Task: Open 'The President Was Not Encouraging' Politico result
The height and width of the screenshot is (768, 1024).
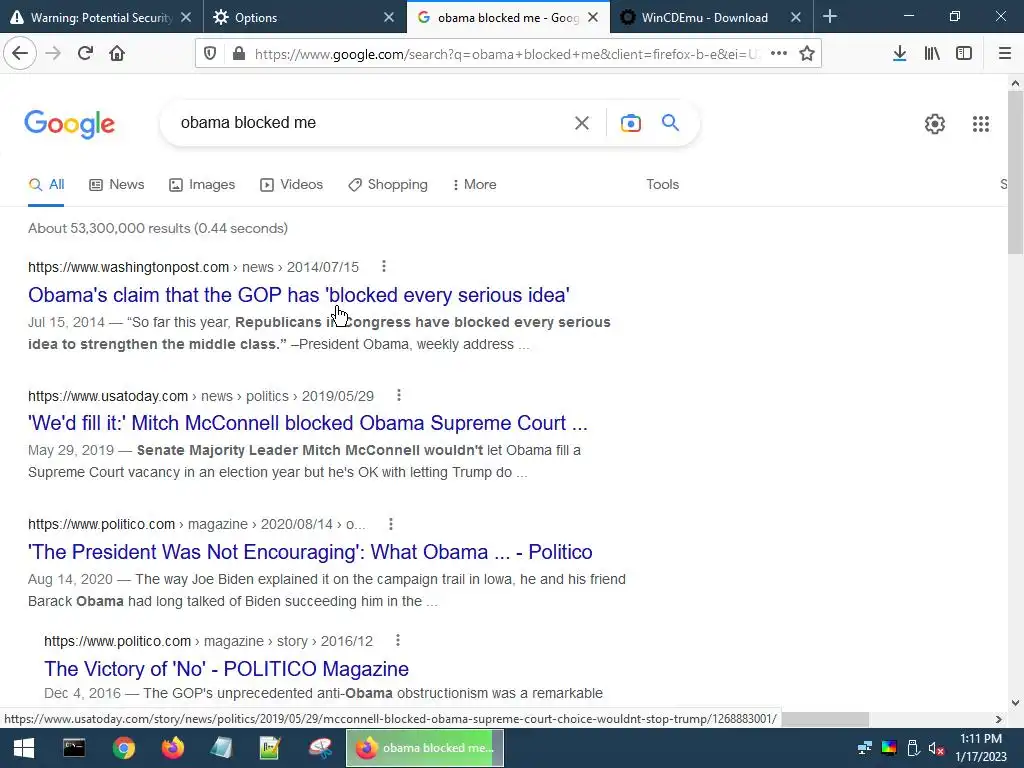Action: (310, 552)
